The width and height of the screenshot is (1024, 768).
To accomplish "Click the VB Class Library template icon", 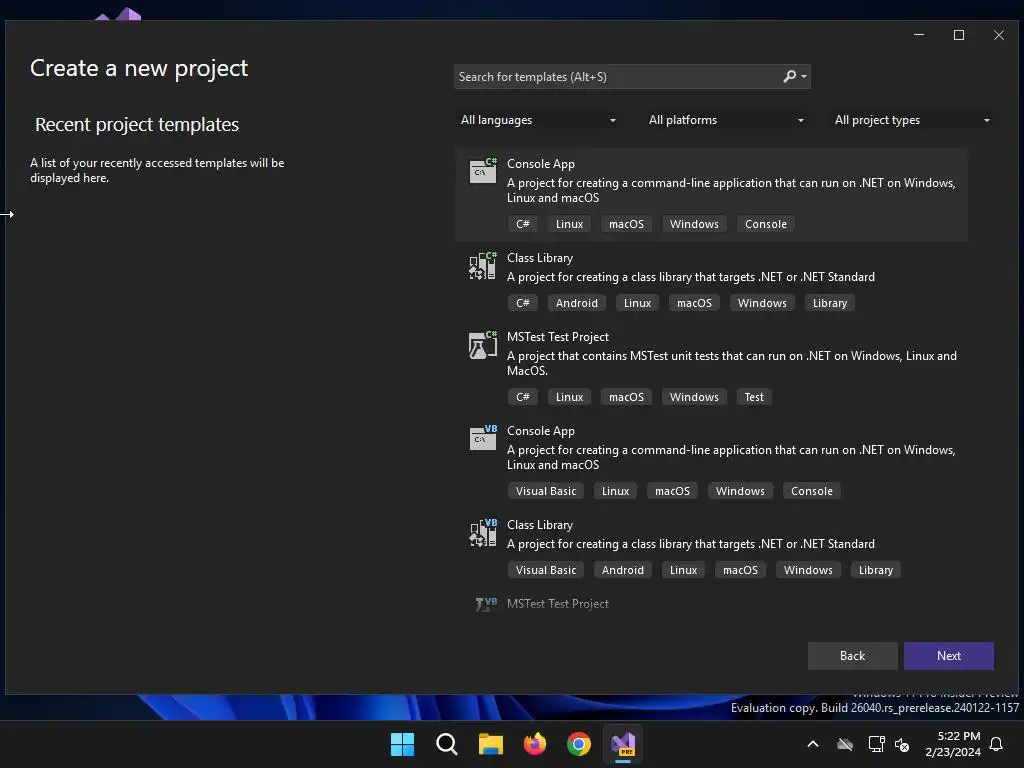I will click(x=483, y=533).
